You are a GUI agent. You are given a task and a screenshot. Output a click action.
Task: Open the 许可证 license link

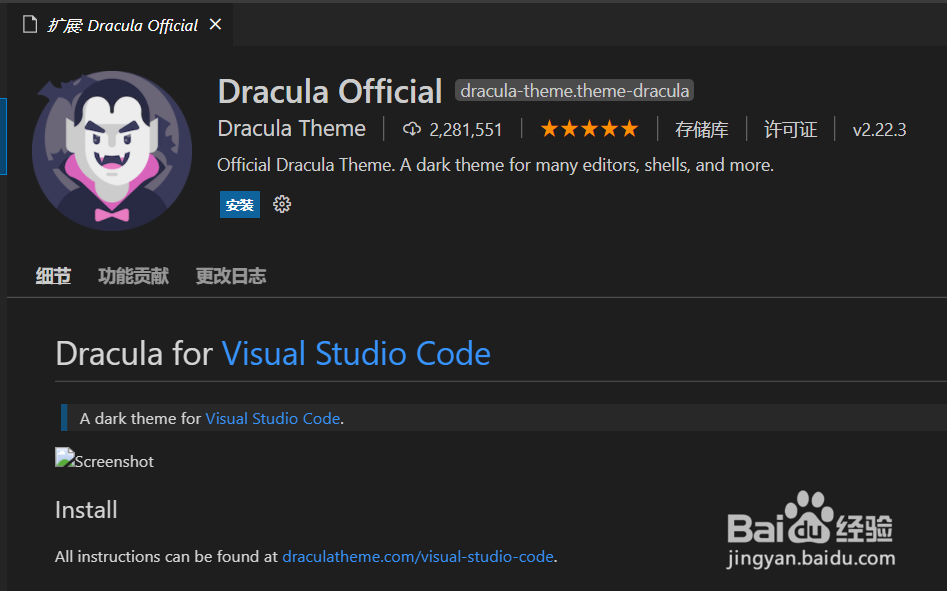point(791,129)
